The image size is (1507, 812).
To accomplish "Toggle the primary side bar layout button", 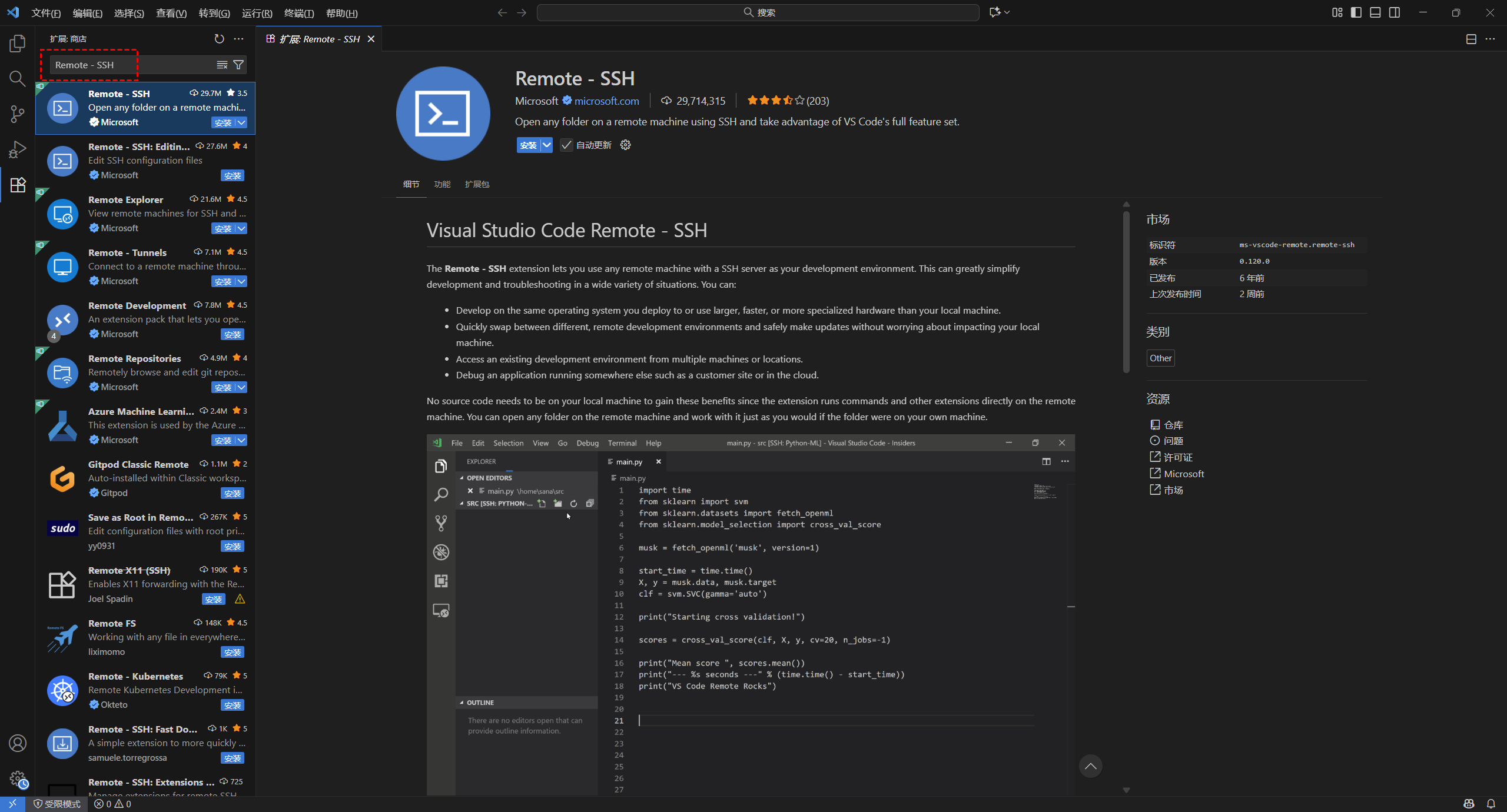I will (x=1356, y=12).
